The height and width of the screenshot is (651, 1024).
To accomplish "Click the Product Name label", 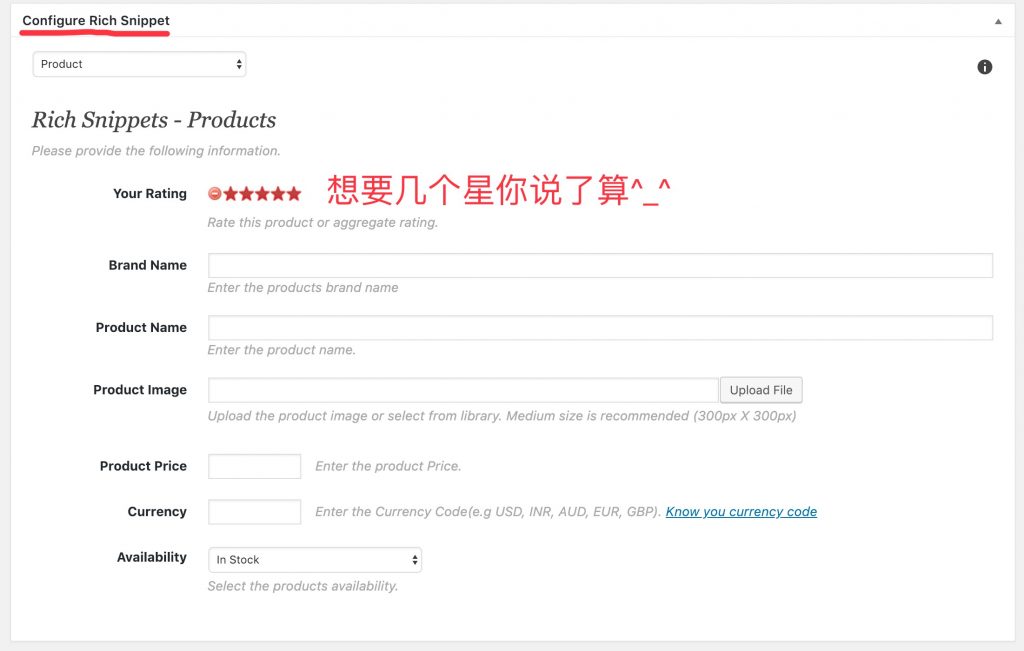I will [141, 327].
